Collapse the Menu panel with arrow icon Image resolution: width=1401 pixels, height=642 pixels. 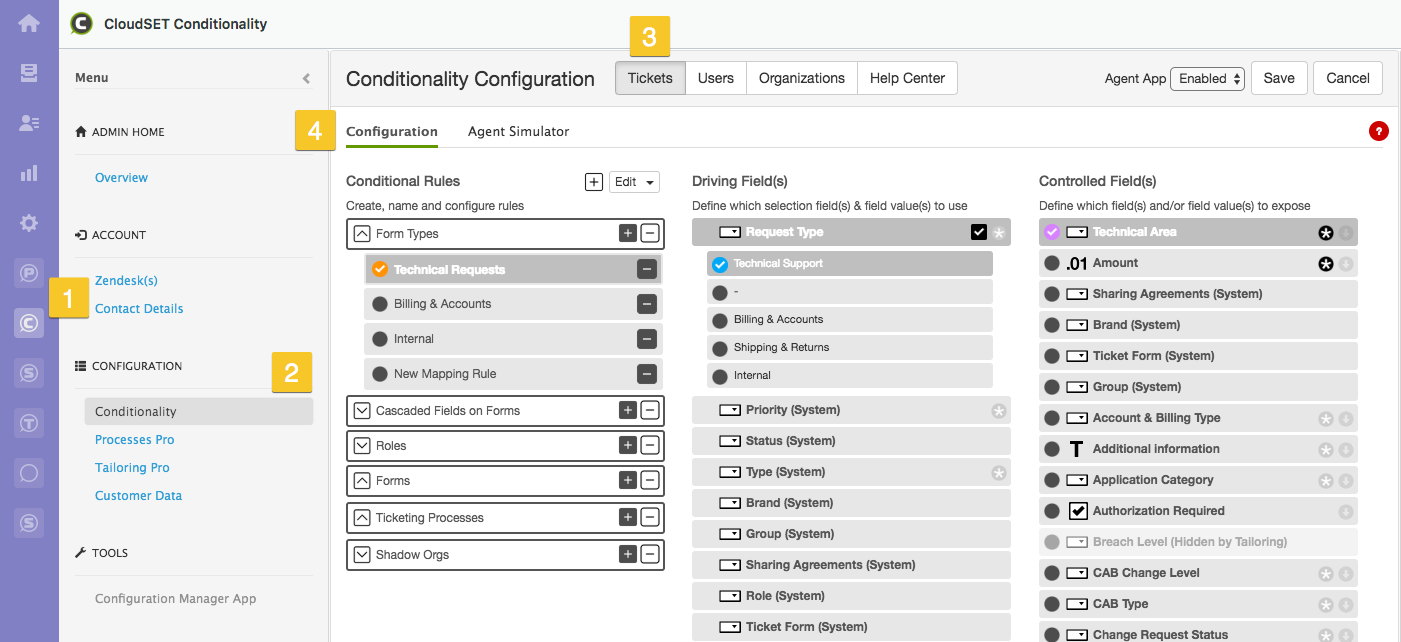point(306,78)
